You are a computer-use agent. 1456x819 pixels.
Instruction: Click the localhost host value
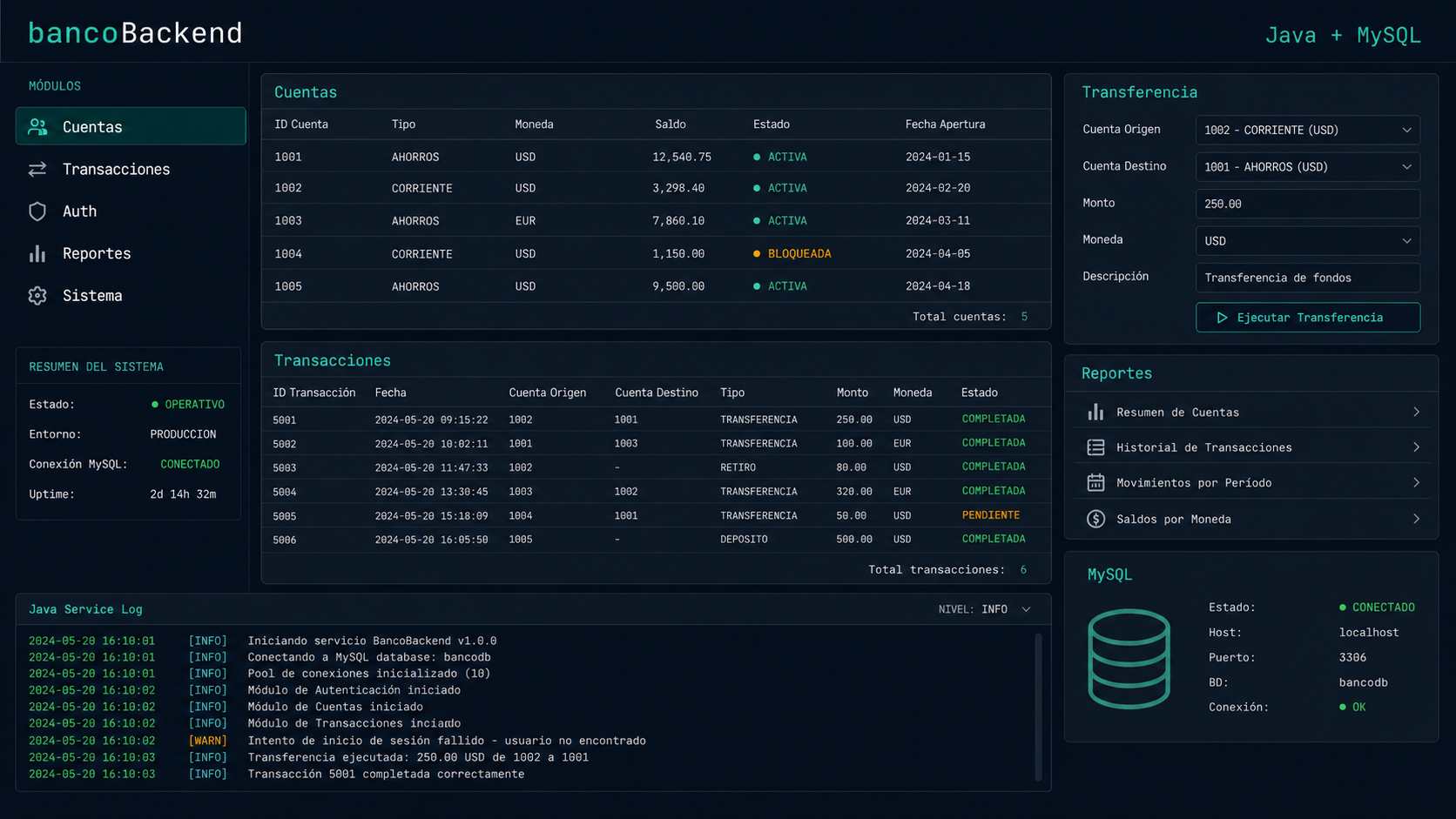pyautogui.click(x=1369, y=633)
